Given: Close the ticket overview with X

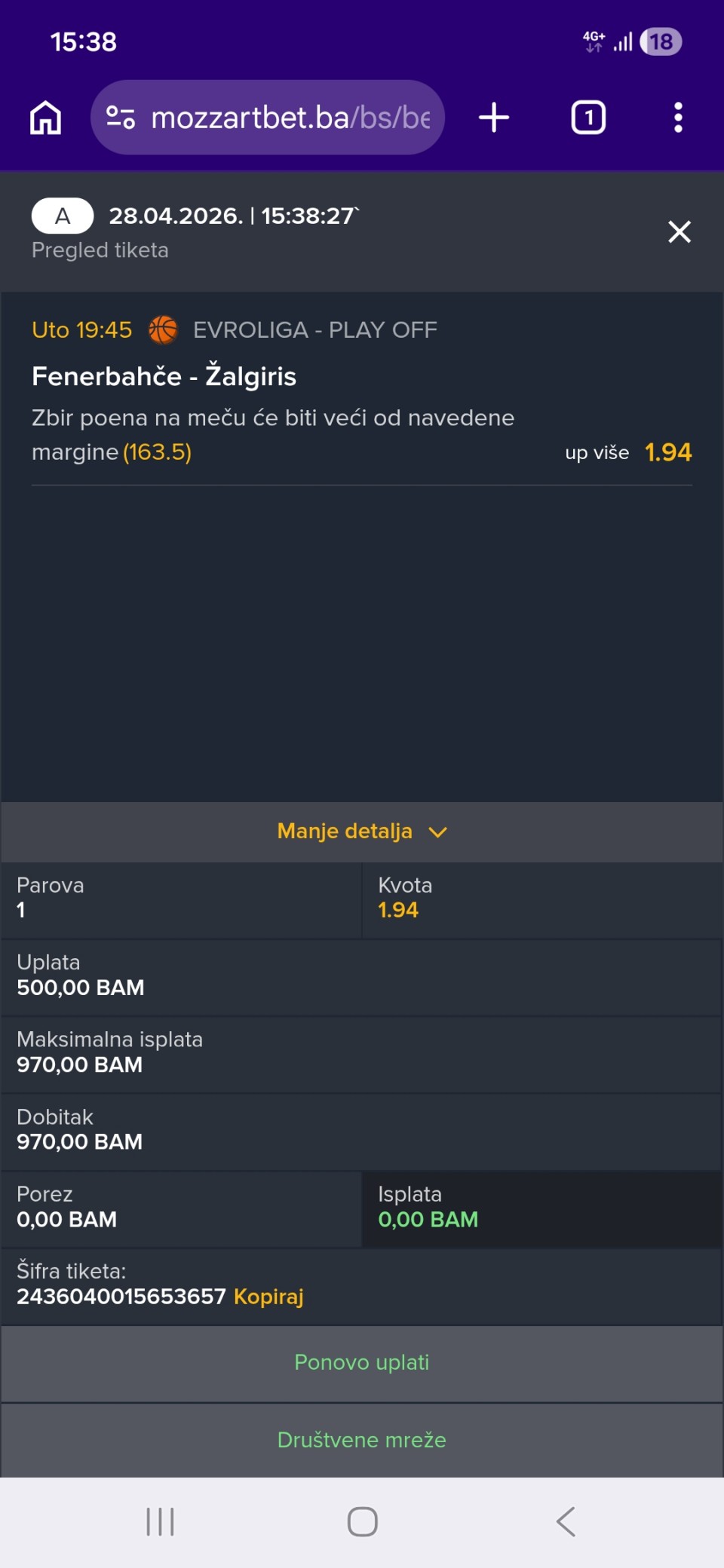Looking at the screenshot, I should click(x=679, y=232).
